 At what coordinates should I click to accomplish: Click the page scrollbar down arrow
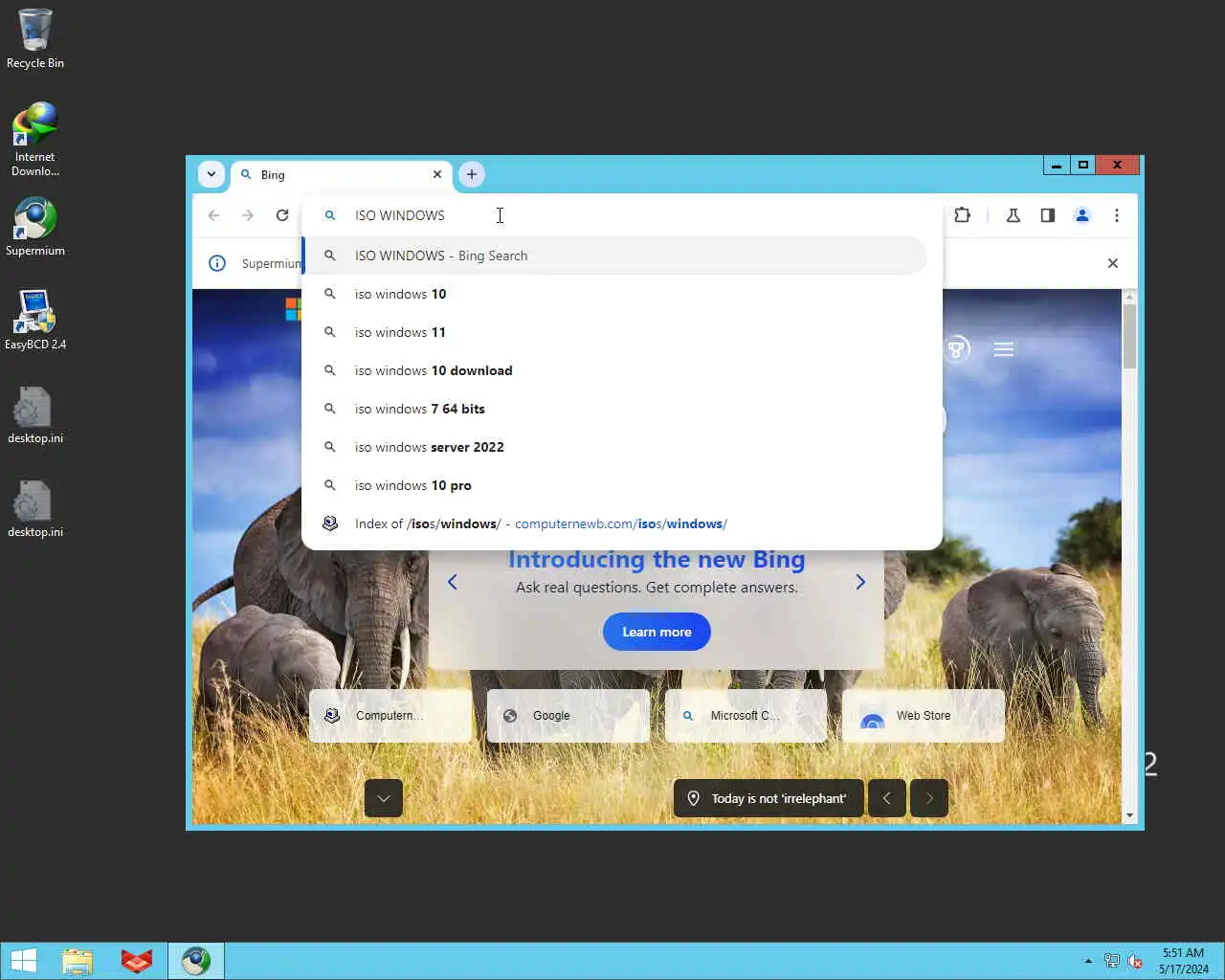(x=1129, y=815)
